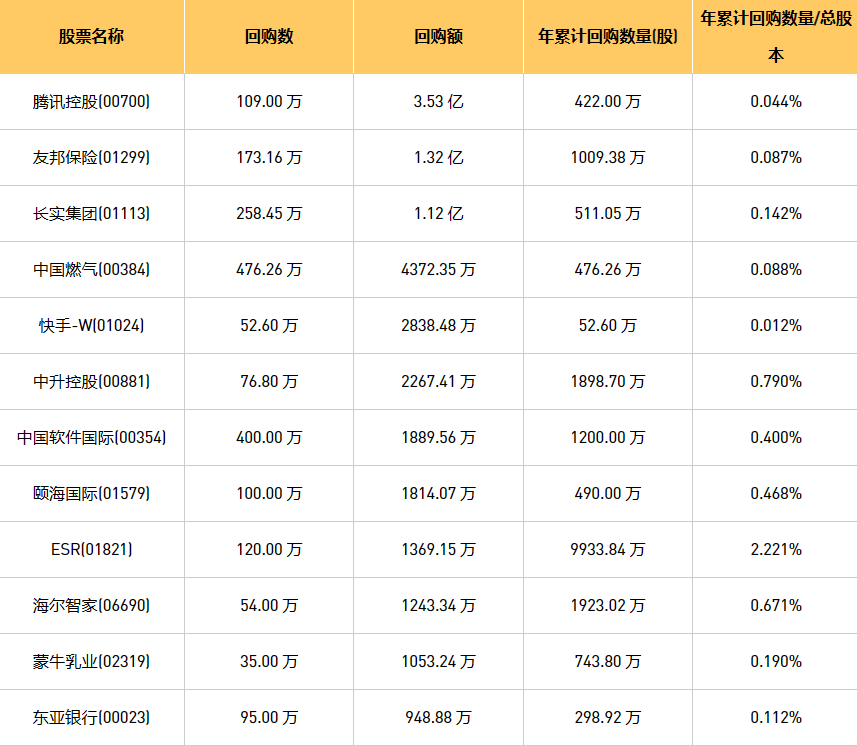
Task: Choose the 中升控股(00881) stock name
Action: point(91,381)
